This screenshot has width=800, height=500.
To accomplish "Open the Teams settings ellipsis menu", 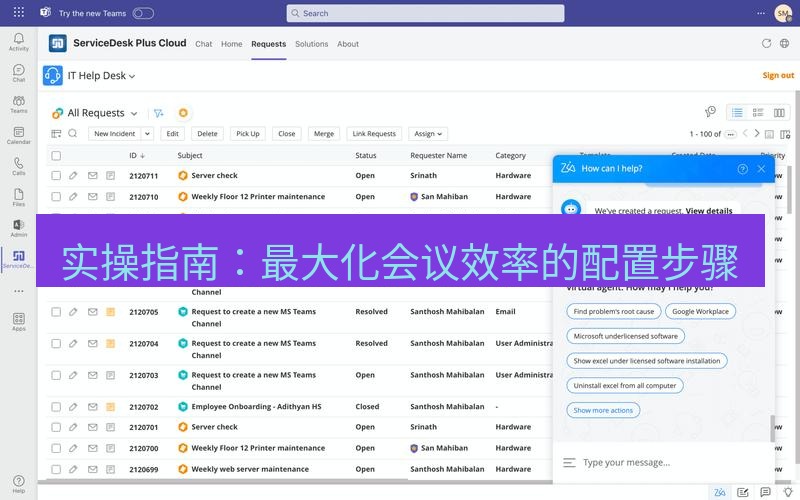I will click(761, 13).
